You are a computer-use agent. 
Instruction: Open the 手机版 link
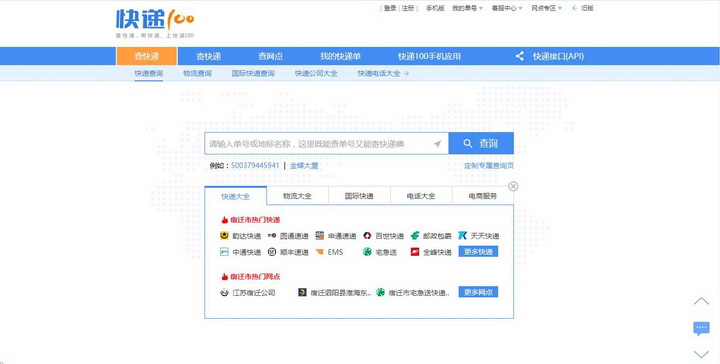click(x=435, y=8)
